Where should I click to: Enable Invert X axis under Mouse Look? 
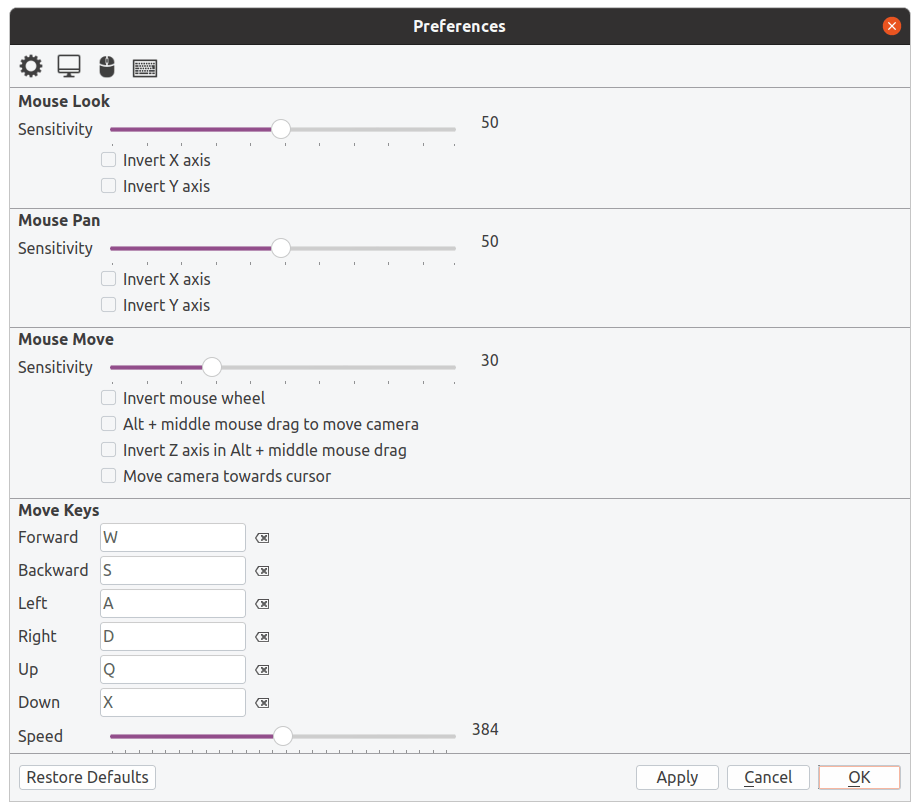109,160
